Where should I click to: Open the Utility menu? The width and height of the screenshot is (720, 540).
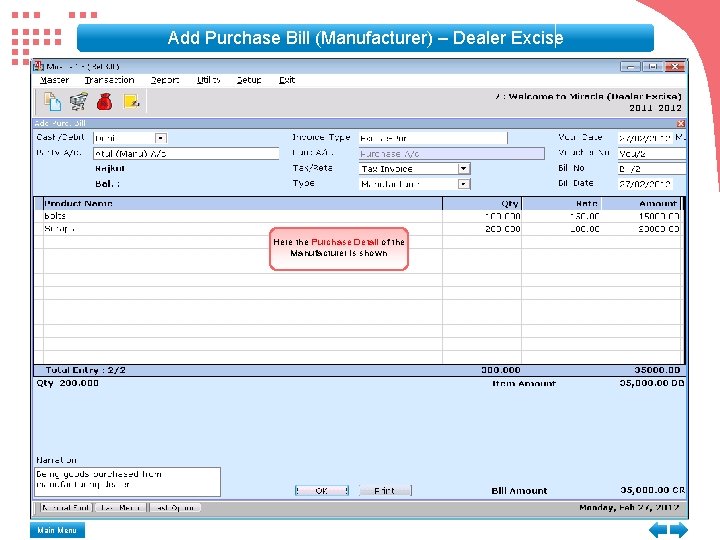click(x=208, y=80)
